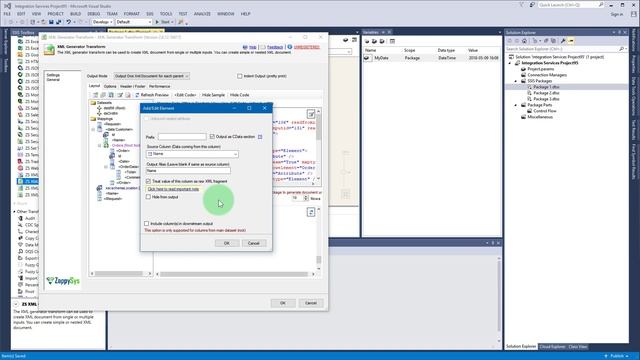The height and width of the screenshot is (360, 640).
Task: Click second icon in Layout tab toolbar
Action: click(103, 95)
